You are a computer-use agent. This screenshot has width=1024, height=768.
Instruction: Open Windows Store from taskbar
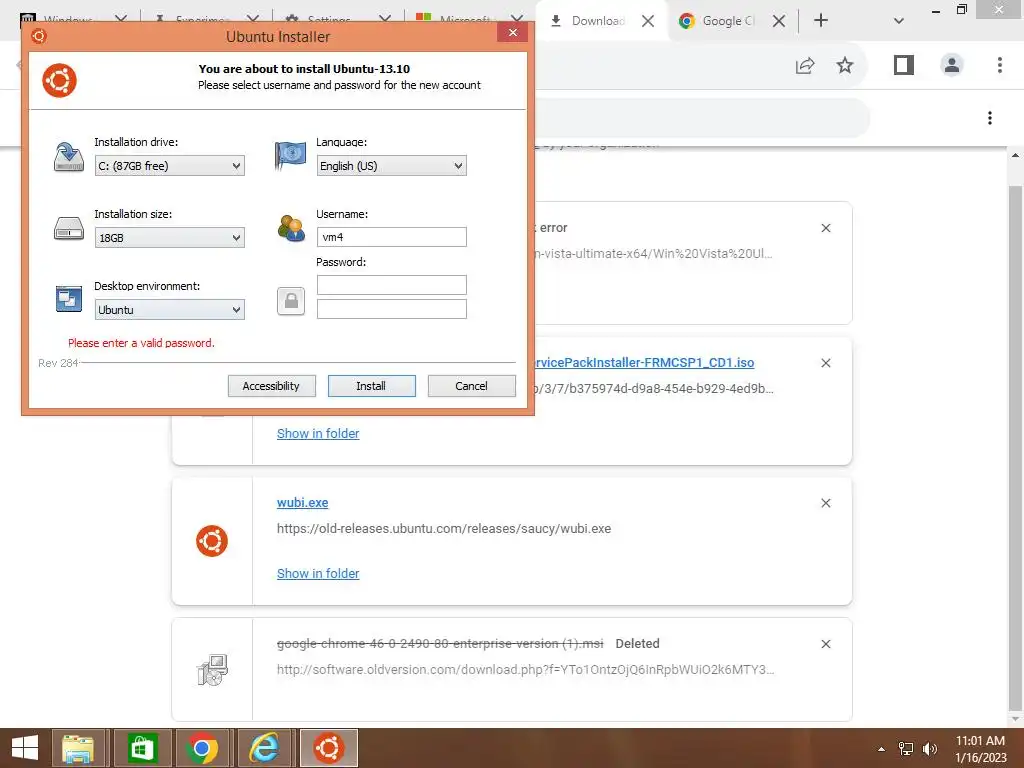142,748
